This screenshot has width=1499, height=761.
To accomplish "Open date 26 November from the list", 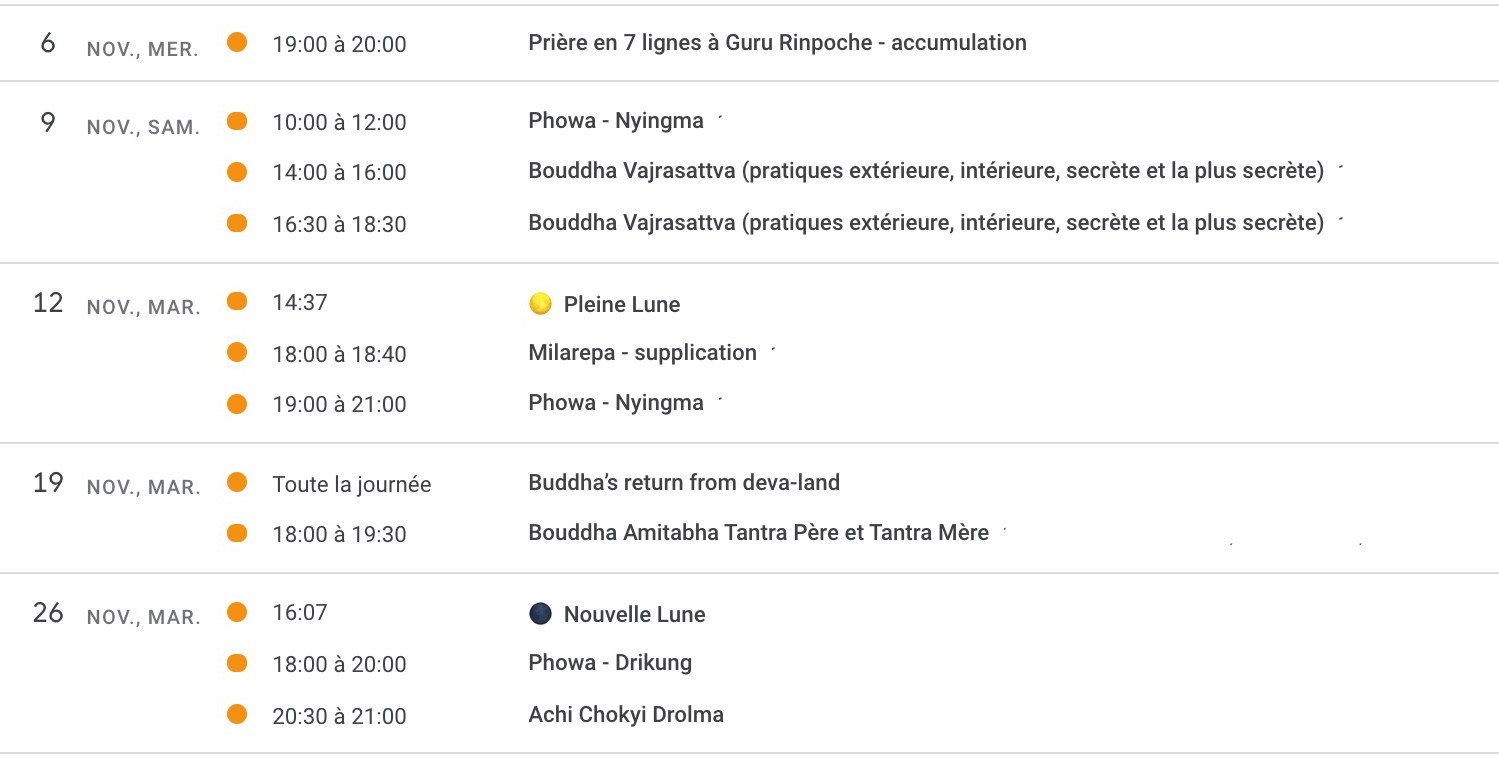I will click(x=48, y=613).
